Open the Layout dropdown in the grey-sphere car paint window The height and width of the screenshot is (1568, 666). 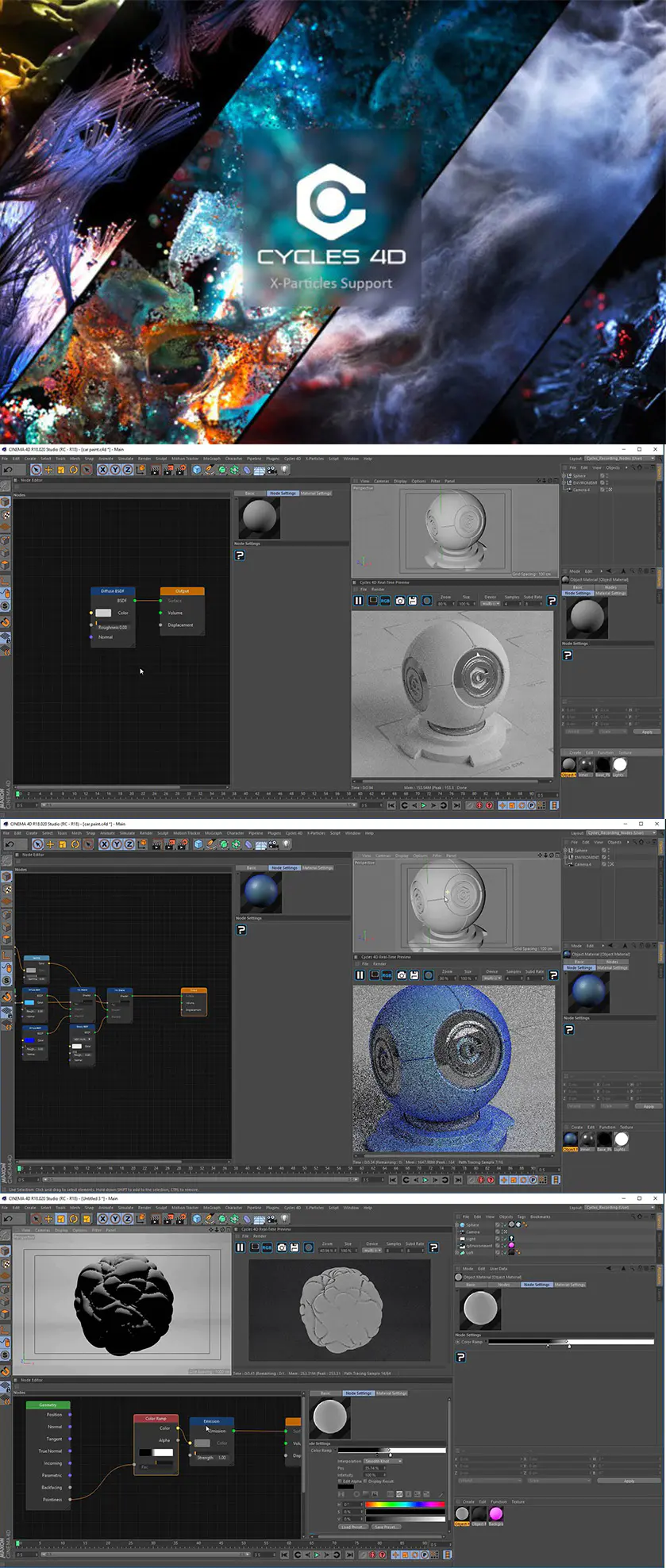618,459
